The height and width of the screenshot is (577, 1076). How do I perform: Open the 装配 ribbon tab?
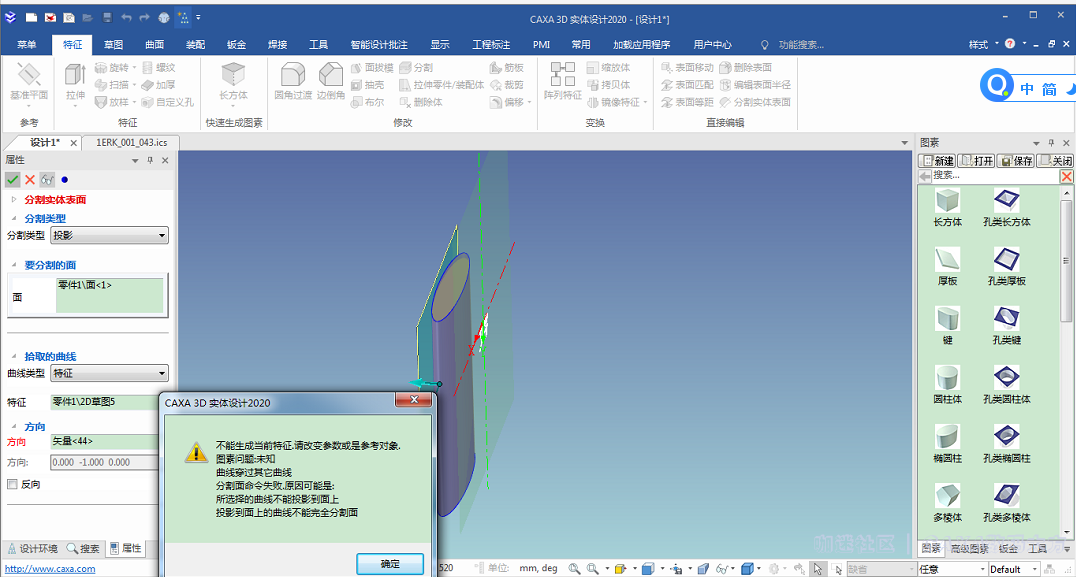point(196,45)
